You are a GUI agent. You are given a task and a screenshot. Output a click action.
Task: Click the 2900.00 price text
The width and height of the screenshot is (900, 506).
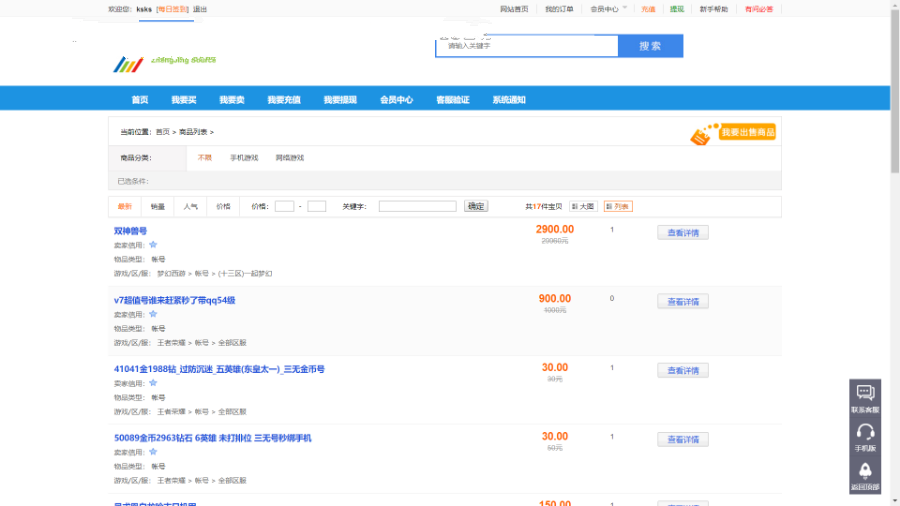pos(554,229)
